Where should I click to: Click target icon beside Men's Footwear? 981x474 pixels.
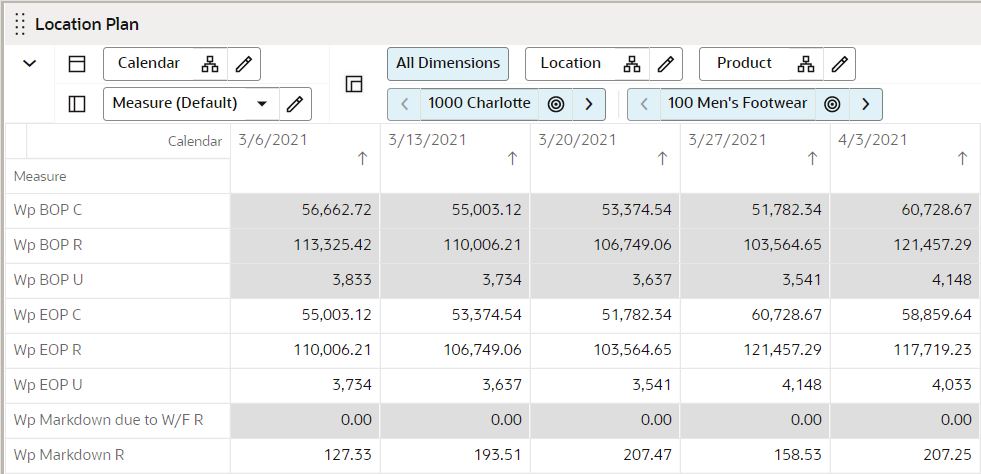tap(832, 104)
